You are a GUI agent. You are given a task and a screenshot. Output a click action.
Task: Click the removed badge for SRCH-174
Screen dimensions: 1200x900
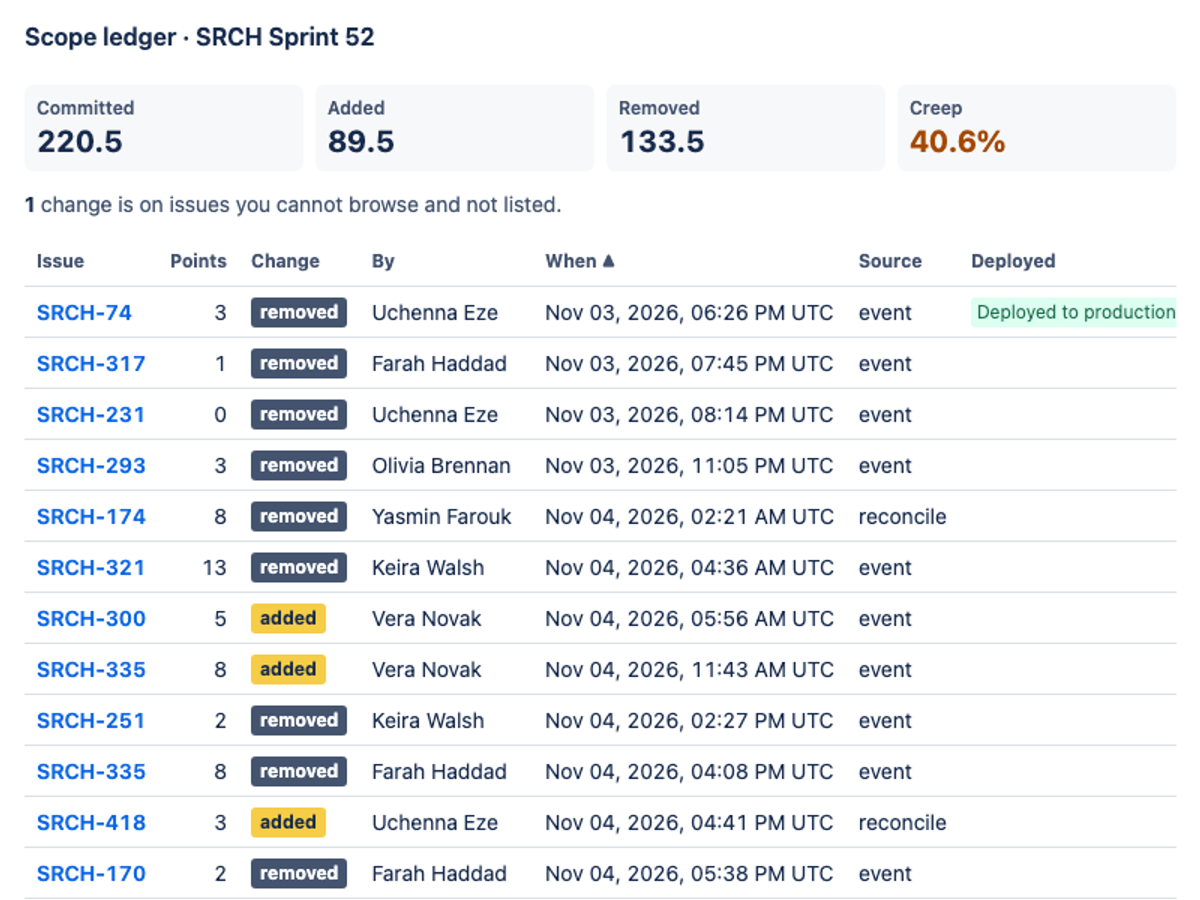[x=299, y=517]
